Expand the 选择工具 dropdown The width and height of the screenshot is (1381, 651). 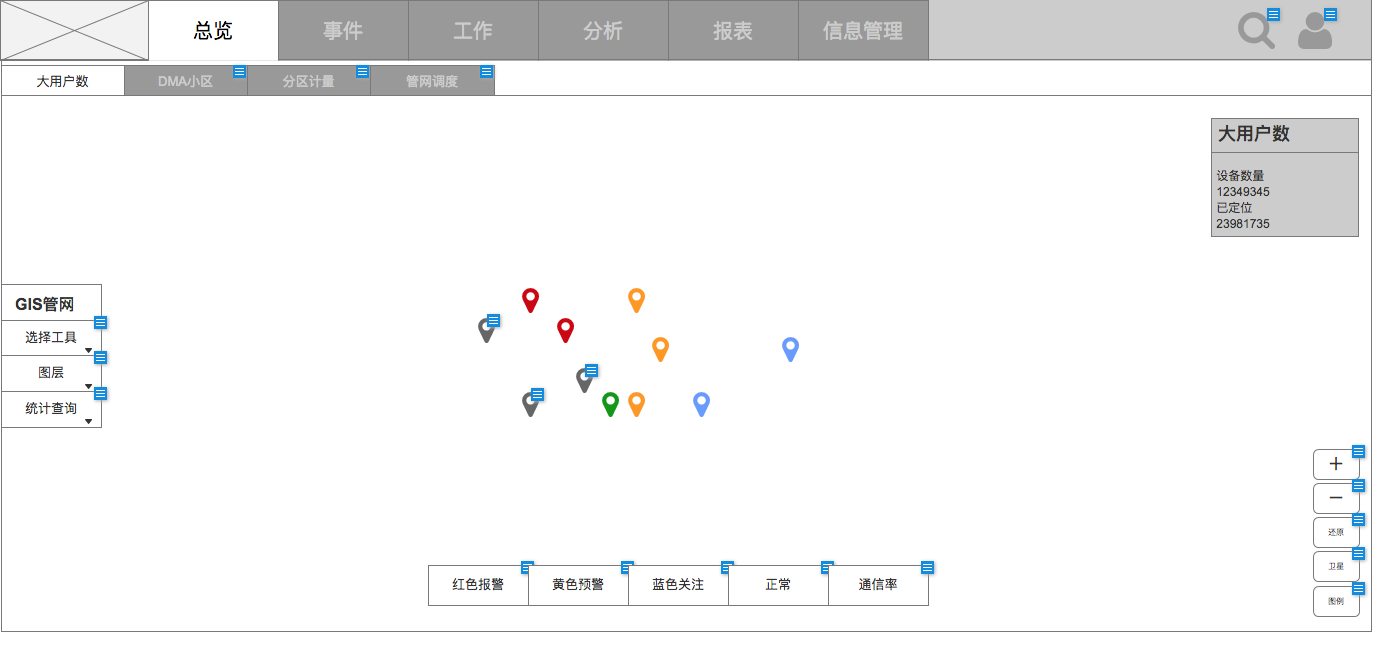(x=51, y=338)
